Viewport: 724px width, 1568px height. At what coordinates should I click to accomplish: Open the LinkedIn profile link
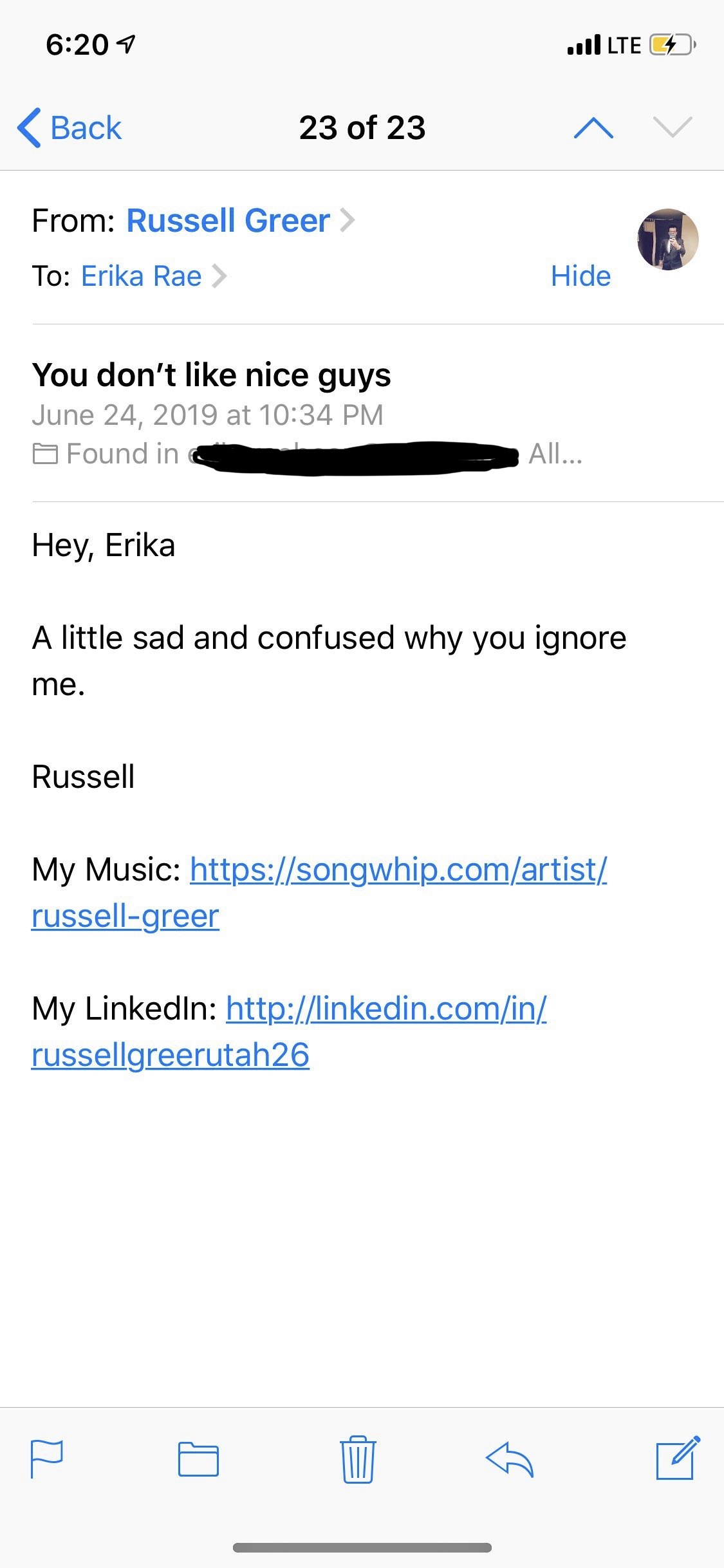tap(386, 1009)
